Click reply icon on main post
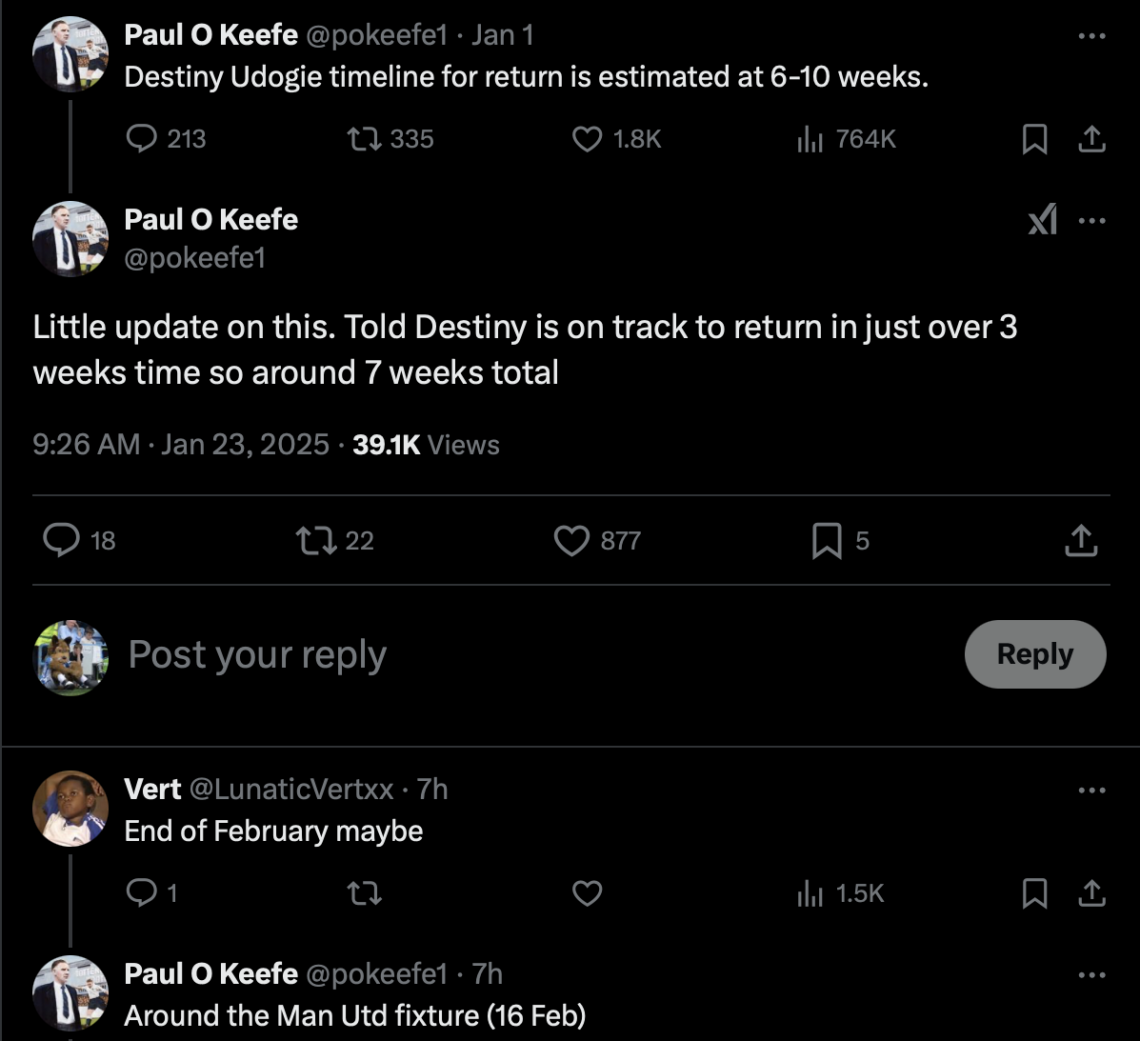1140x1041 pixels. (62, 541)
